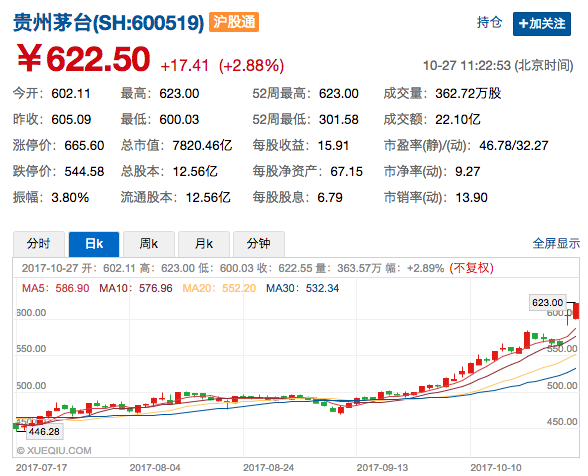Click the 昨收 value 605.09
The height and width of the screenshot is (476, 588).
pos(71,120)
